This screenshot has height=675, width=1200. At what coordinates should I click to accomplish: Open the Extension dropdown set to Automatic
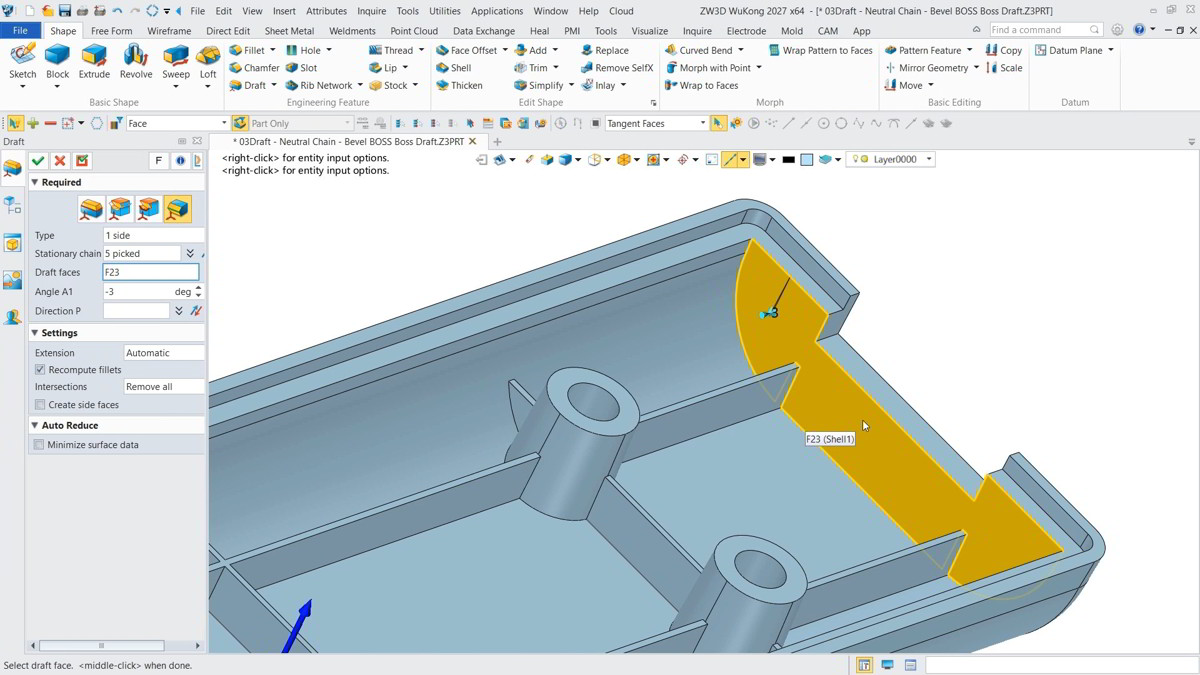[163, 353]
